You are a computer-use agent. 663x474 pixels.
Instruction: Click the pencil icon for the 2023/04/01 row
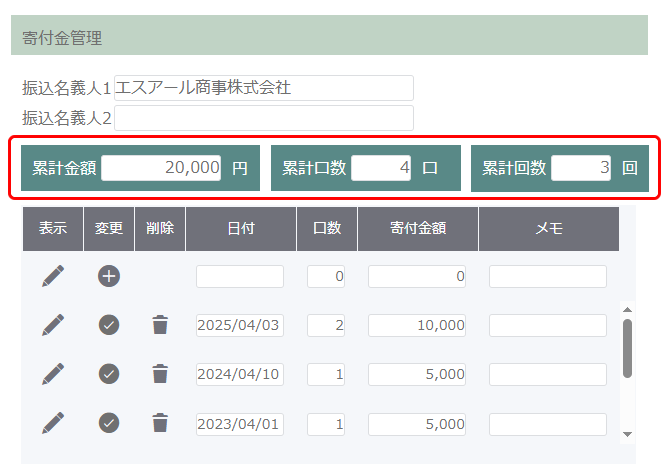point(53,423)
